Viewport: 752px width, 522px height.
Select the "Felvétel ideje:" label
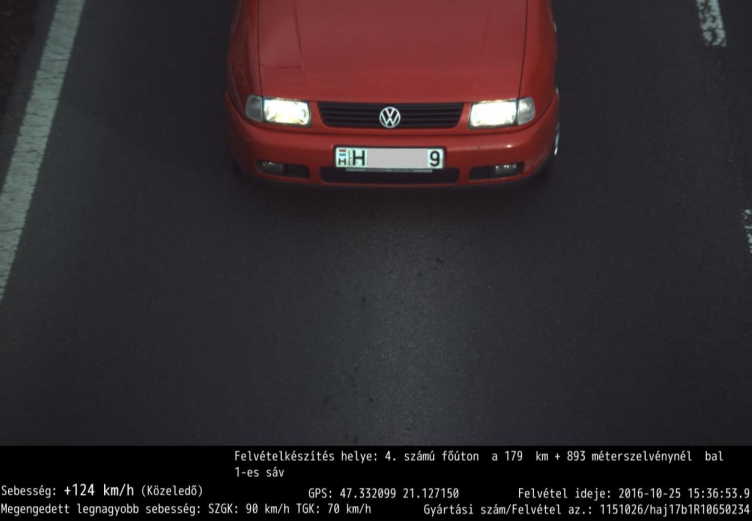tap(564, 494)
